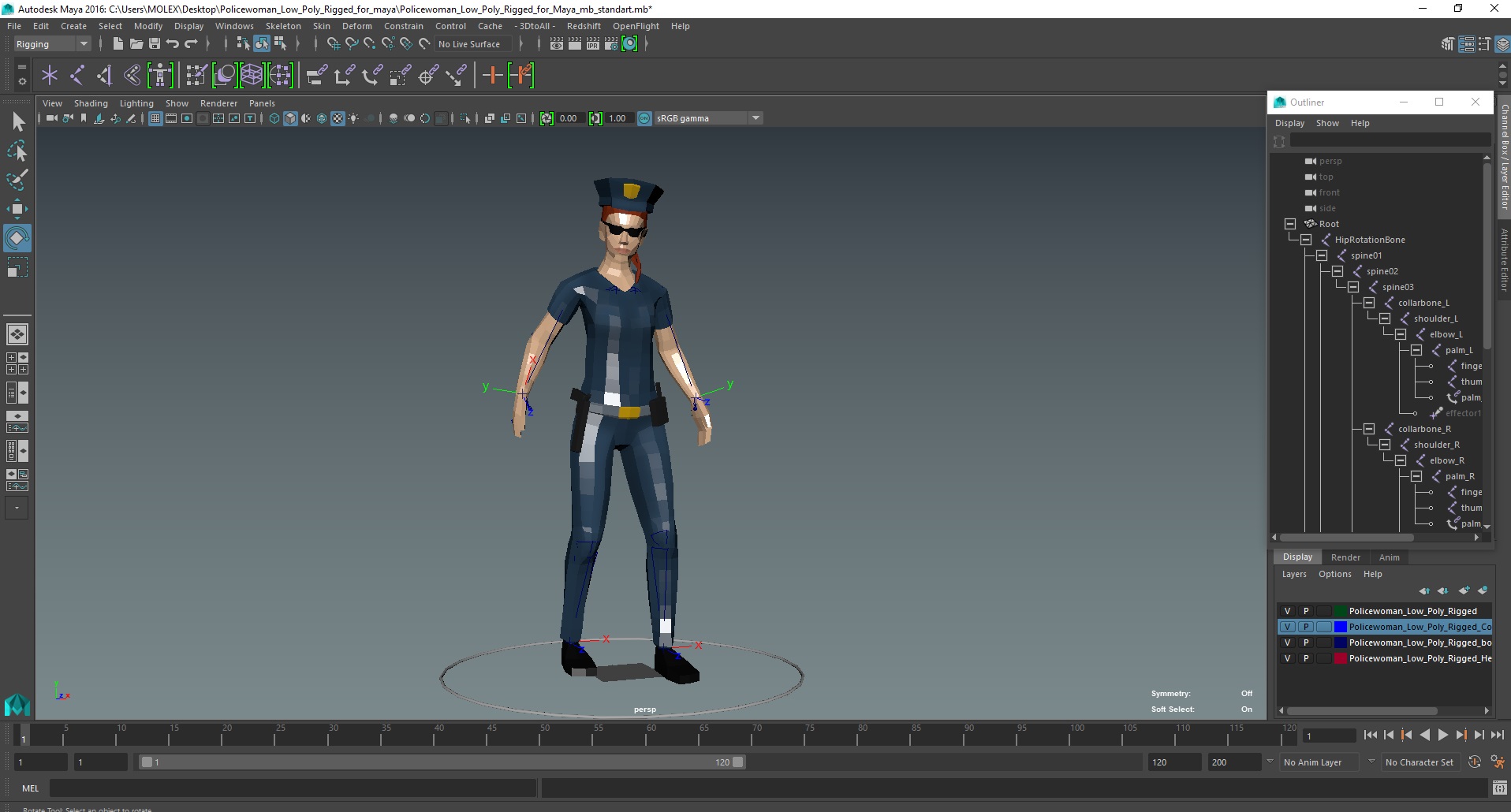Toggle playback P of Policewoman_Low_Poly_Rigged_He layer
1511x812 pixels.
(x=1306, y=658)
